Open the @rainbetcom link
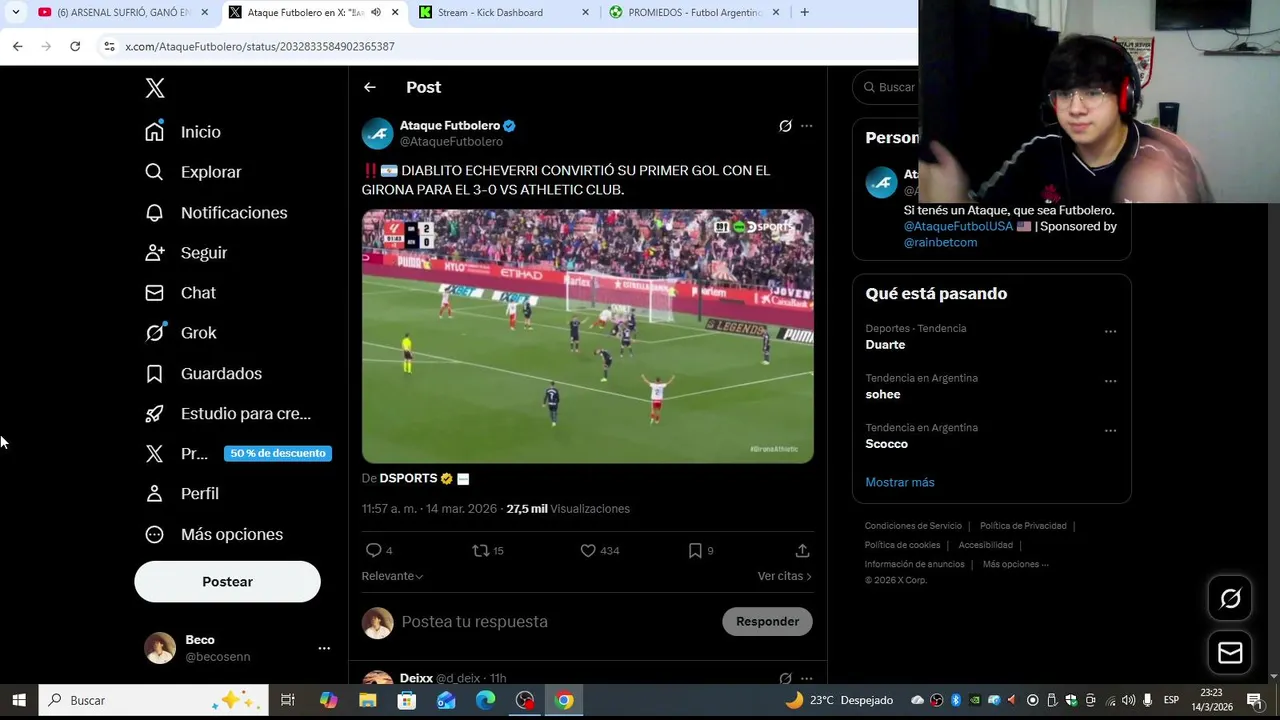 tap(940, 242)
